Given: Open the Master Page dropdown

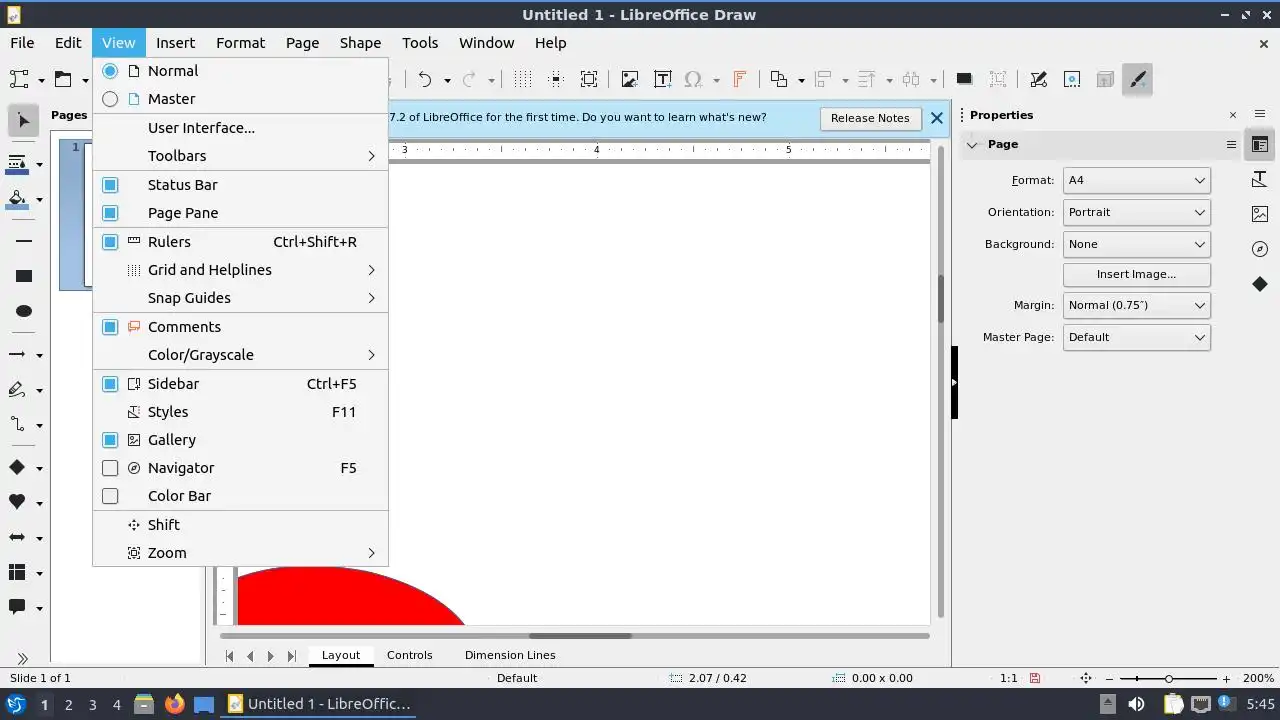Looking at the screenshot, I should [x=1136, y=337].
